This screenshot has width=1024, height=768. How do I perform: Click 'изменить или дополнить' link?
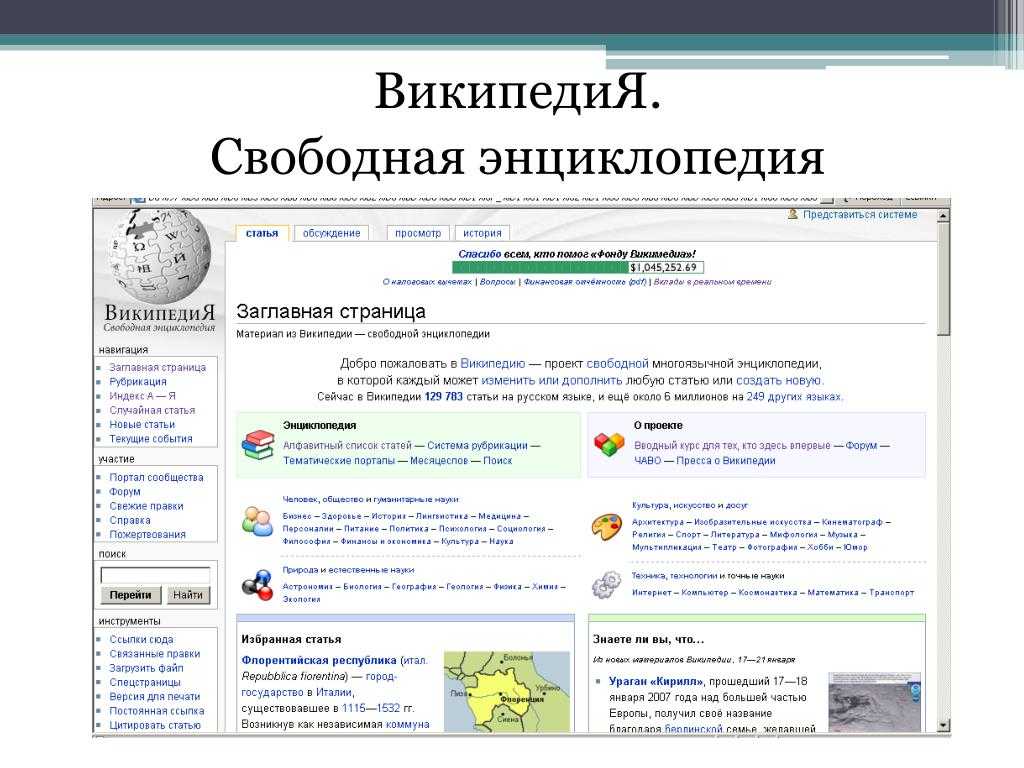point(552,380)
